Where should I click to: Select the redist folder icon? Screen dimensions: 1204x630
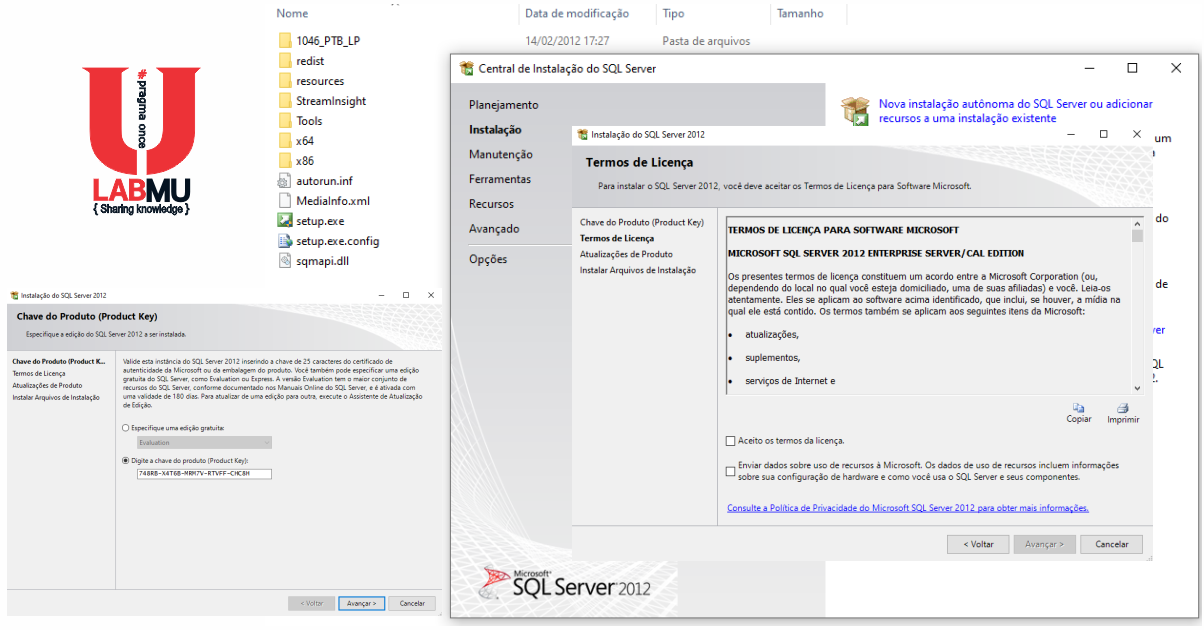tap(284, 61)
